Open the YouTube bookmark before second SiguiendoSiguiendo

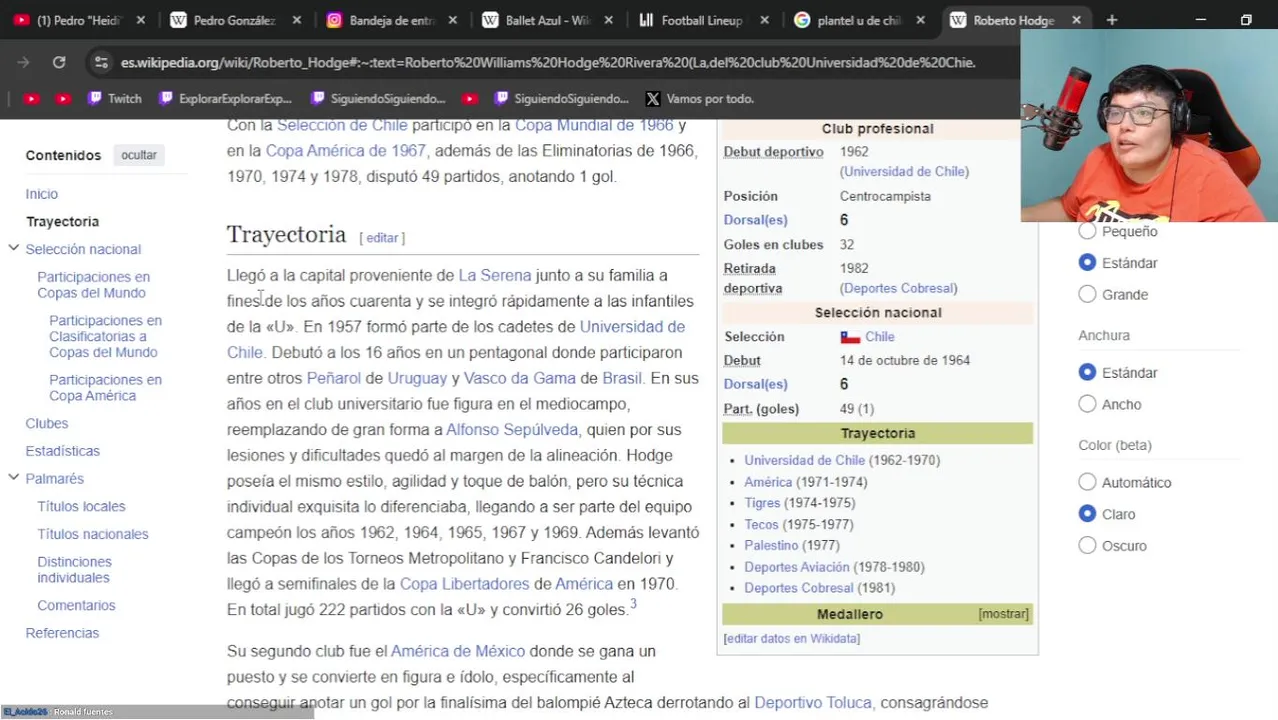click(470, 99)
